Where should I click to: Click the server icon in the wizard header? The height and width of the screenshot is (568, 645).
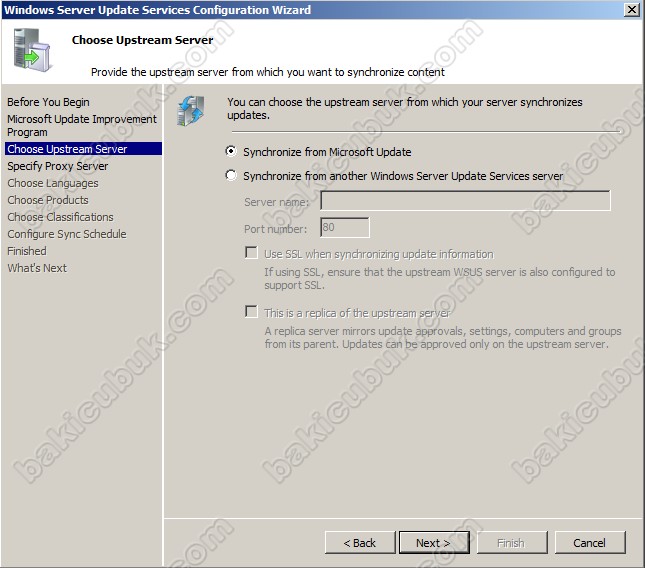32,50
